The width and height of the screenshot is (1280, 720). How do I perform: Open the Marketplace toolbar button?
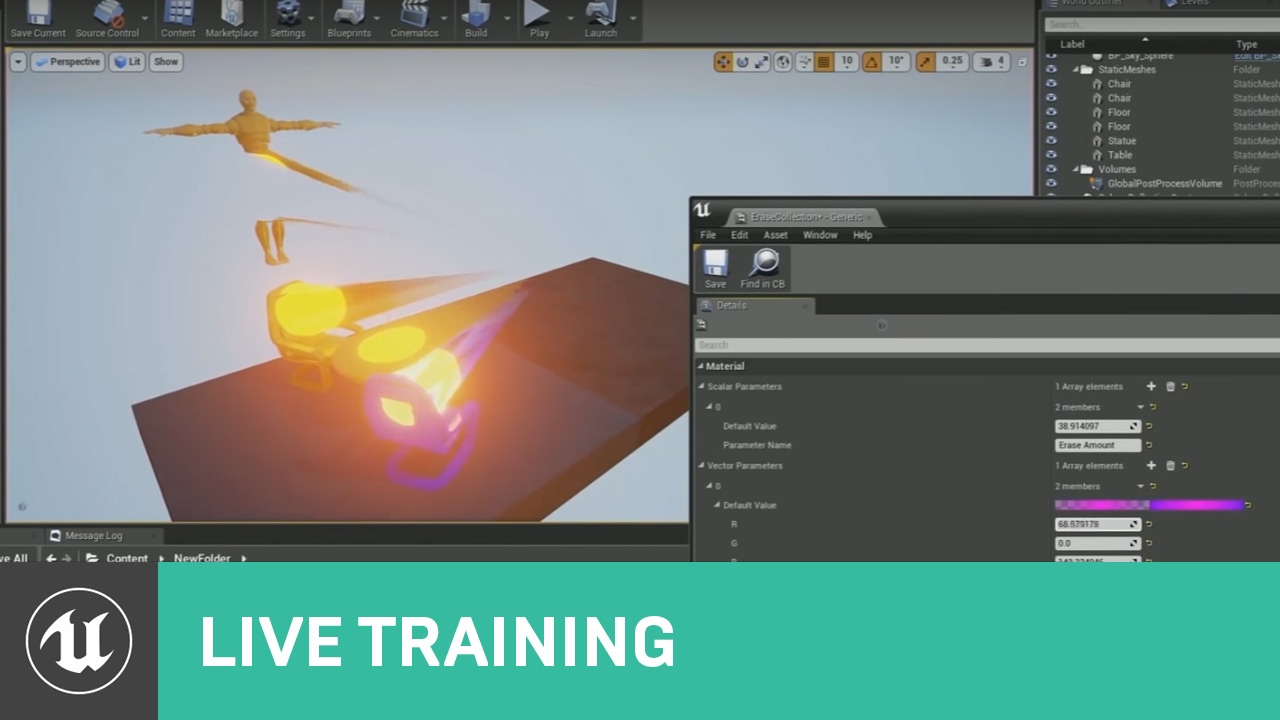click(x=231, y=20)
